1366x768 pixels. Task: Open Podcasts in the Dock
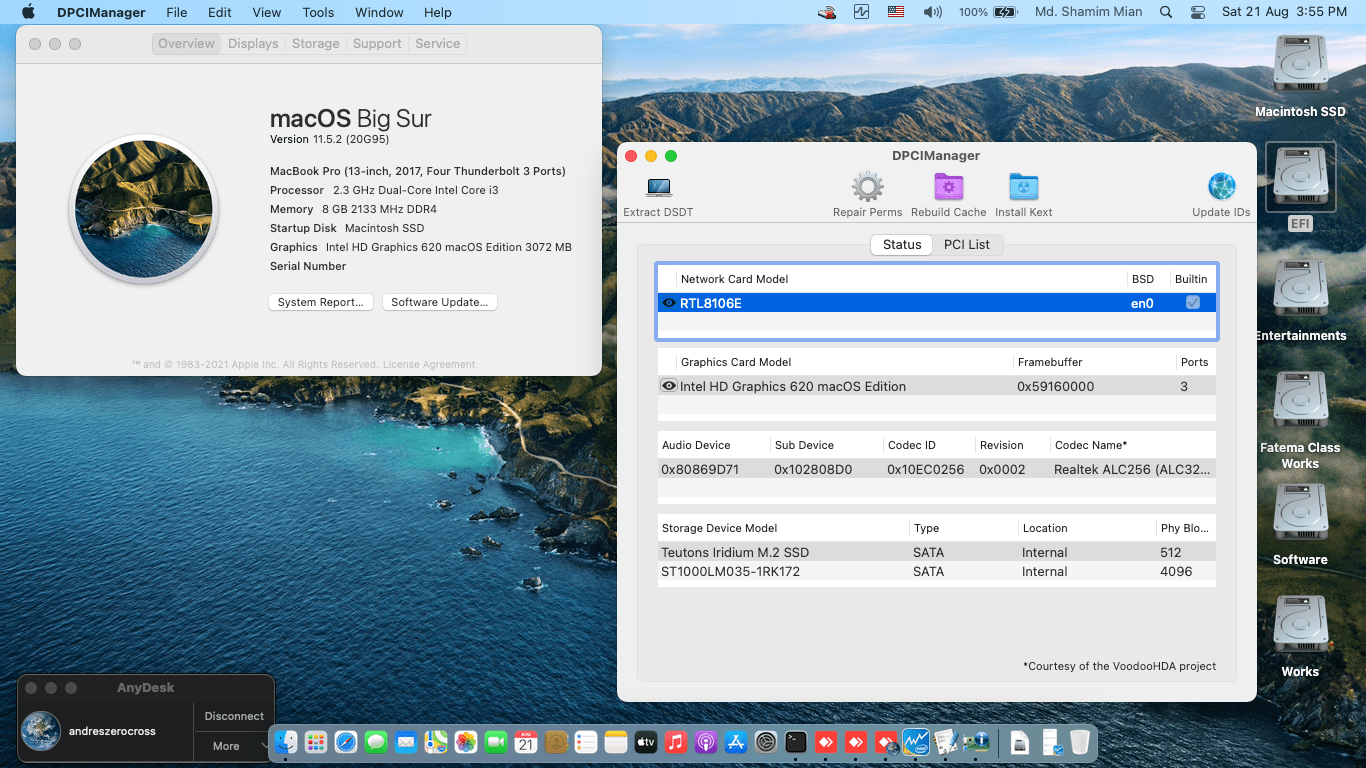tap(706, 742)
